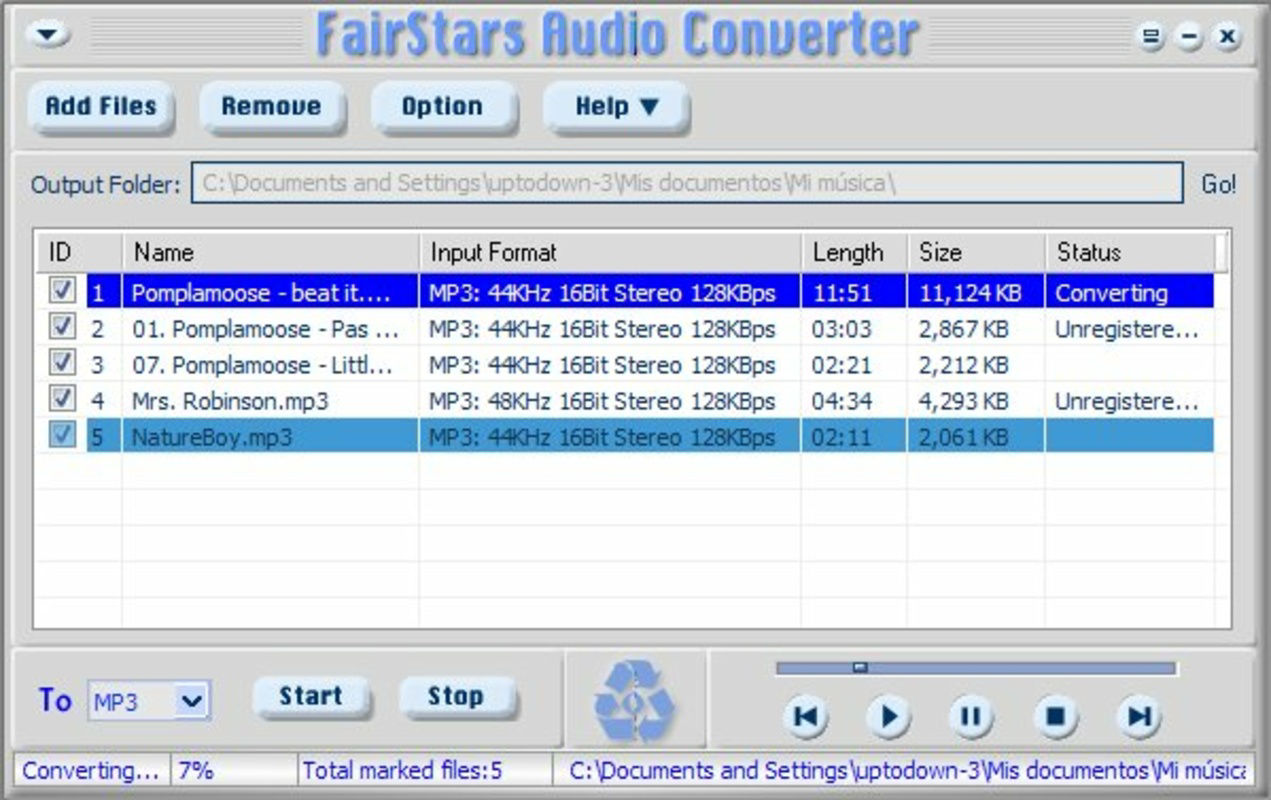Sort list by ID column header
This screenshot has height=800, width=1271.
click(x=78, y=252)
